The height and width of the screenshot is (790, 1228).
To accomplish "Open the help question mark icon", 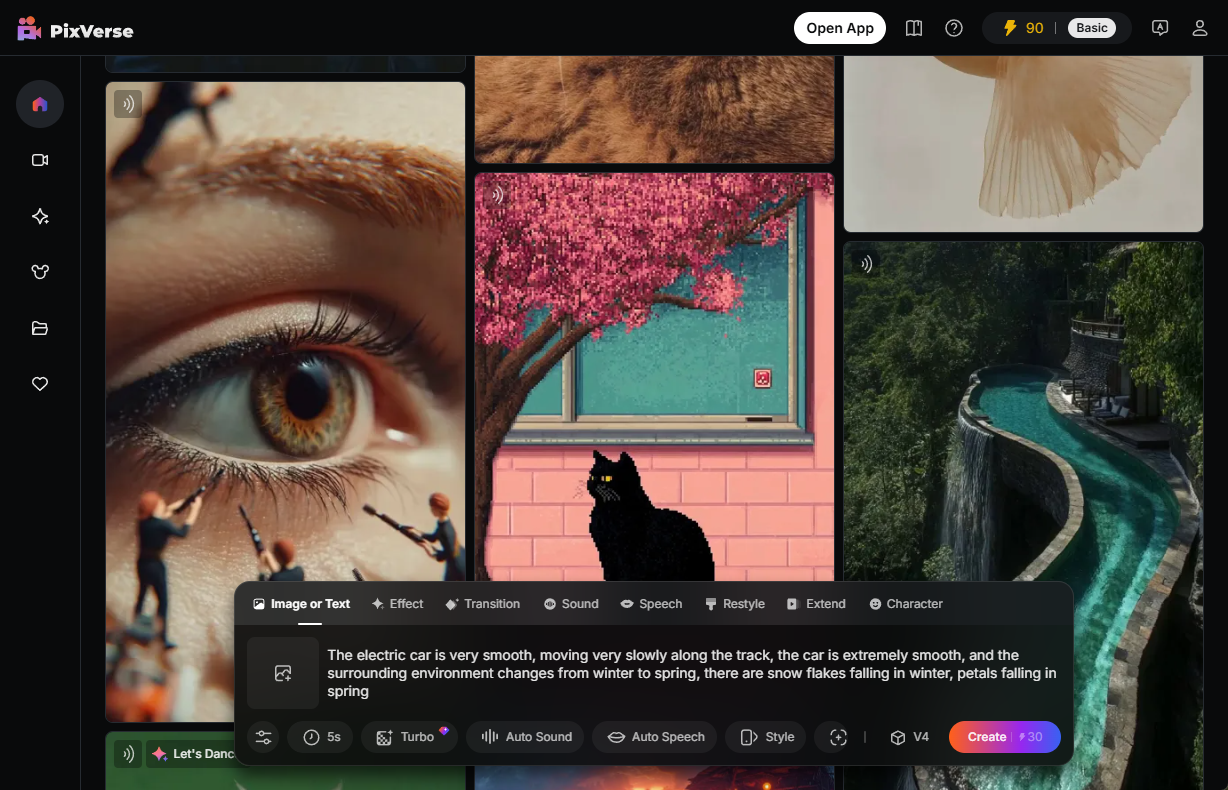I will 954,28.
